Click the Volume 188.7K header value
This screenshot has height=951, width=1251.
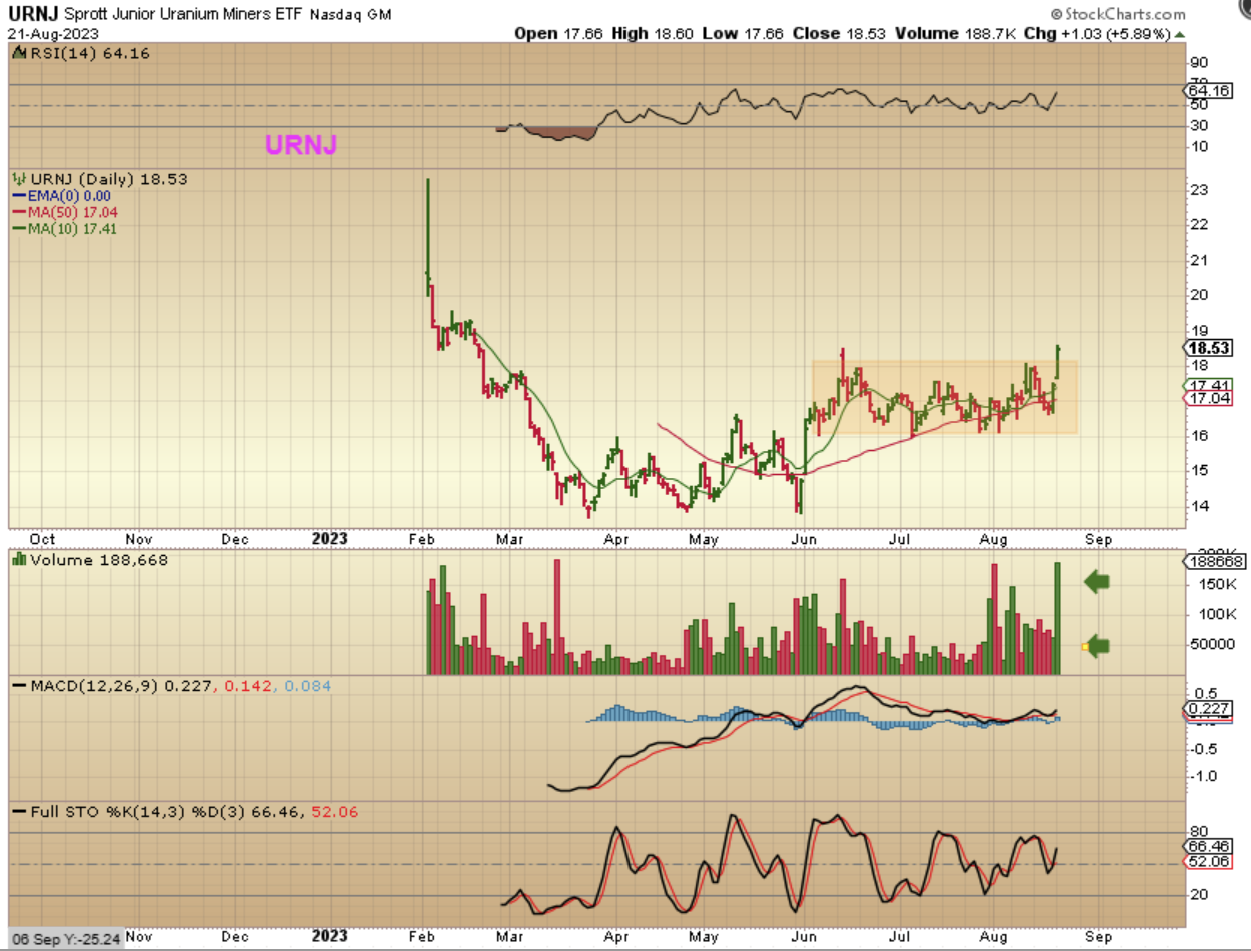coord(956,33)
